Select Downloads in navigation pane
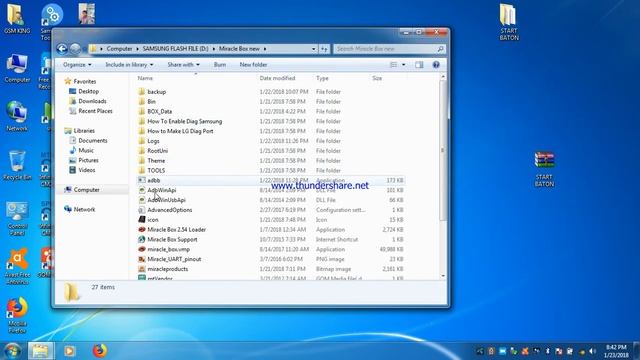This screenshot has height=360, width=640. (x=92, y=101)
